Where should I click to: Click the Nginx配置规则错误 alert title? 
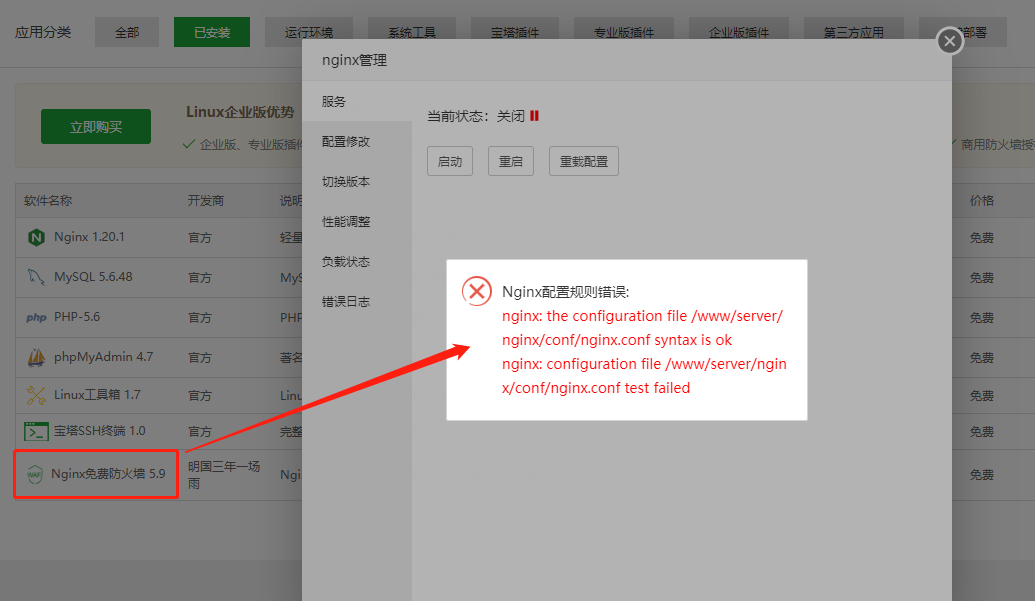[566, 292]
